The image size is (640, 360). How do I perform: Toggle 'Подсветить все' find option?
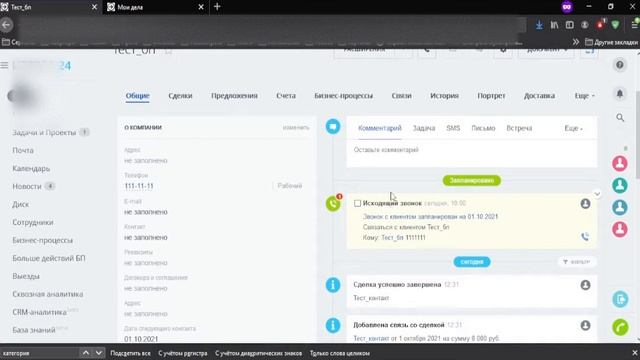130,353
